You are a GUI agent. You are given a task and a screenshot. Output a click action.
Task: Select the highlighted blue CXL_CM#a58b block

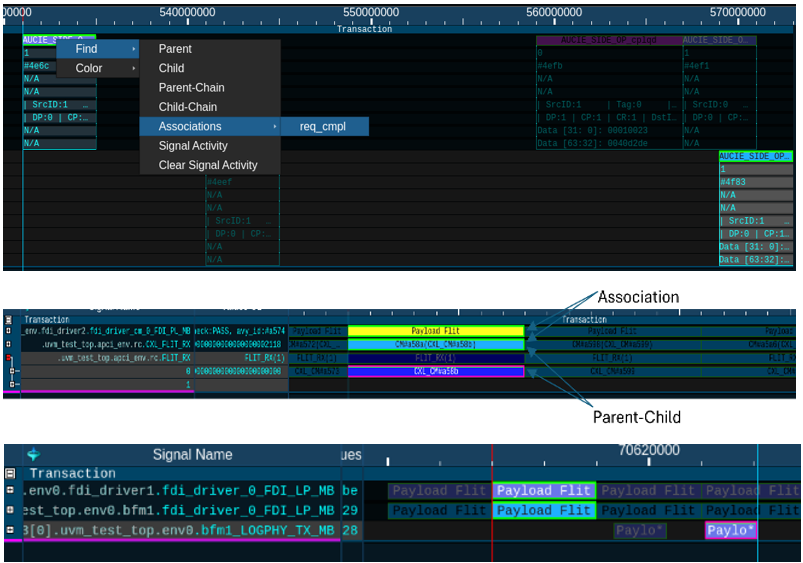click(x=436, y=371)
